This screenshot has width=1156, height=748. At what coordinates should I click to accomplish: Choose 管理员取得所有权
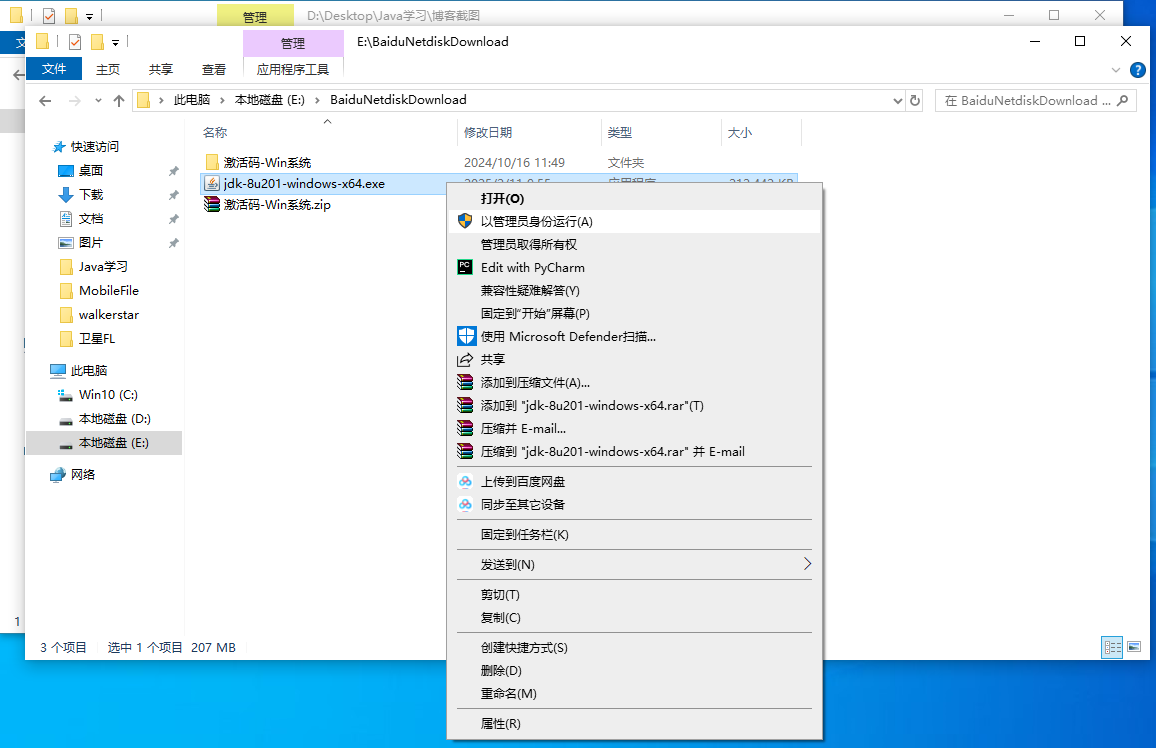(x=634, y=244)
